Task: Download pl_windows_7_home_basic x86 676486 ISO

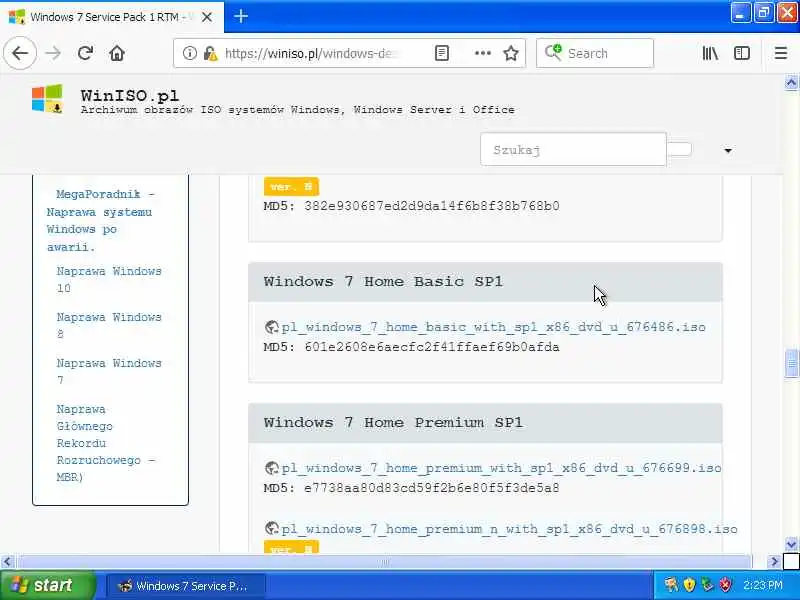Action: pyautogui.click(x=493, y=327)
